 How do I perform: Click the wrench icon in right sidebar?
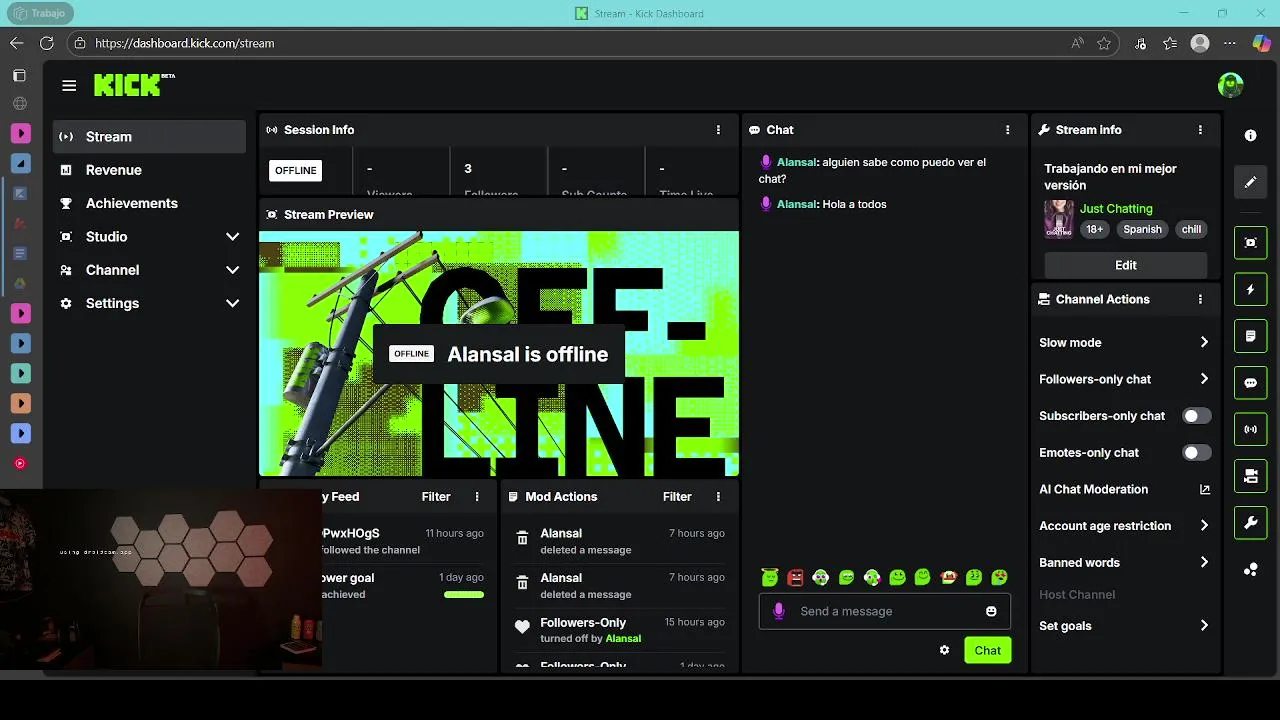(x=1250, y=522)
